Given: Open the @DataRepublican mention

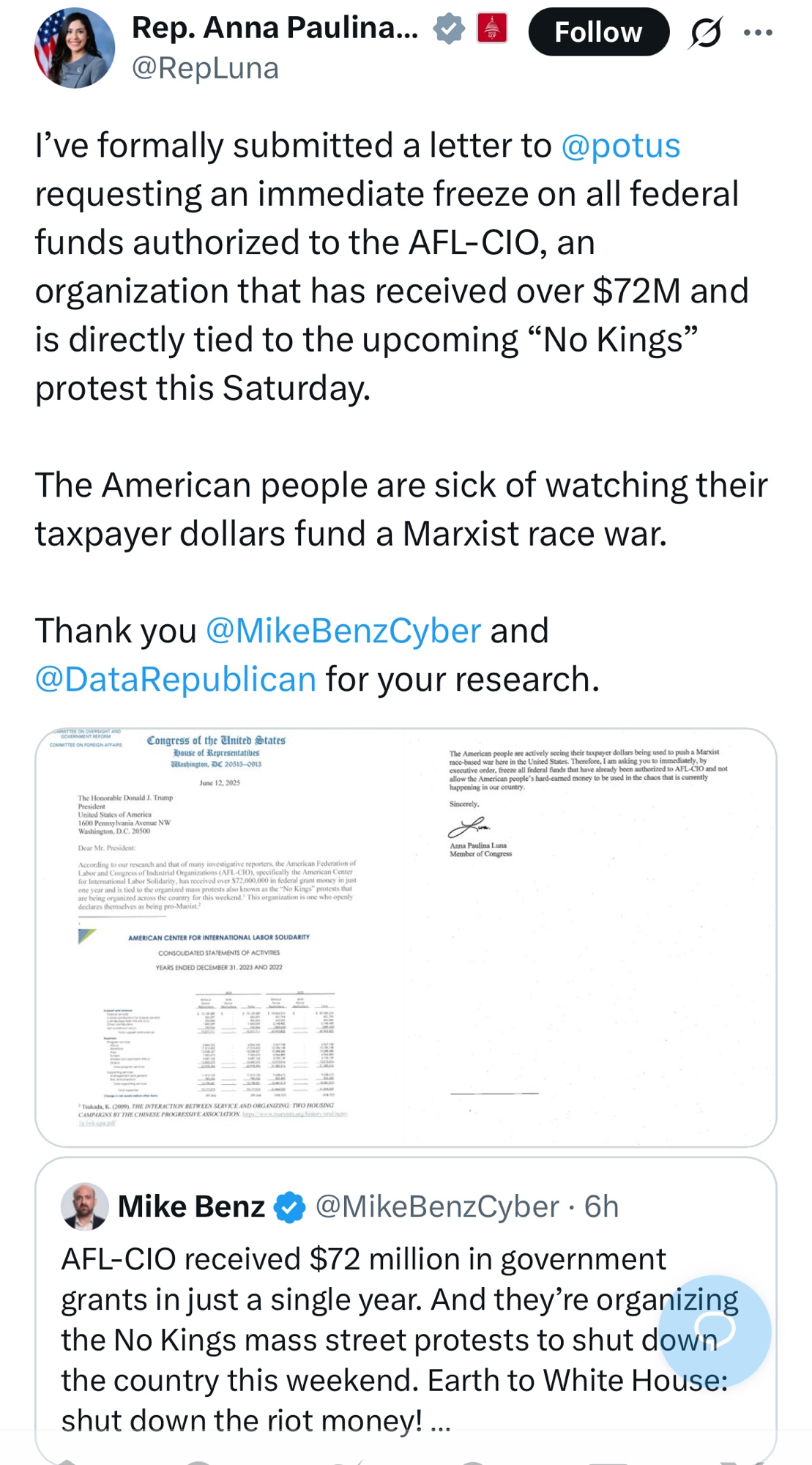Looking at the screenshot, I should [x=176, y=679].
